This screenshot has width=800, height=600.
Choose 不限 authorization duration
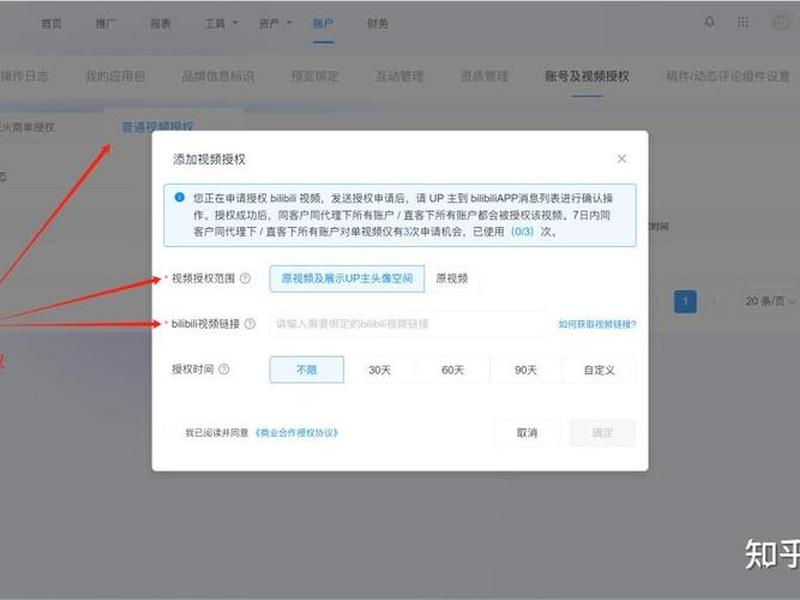307,370
